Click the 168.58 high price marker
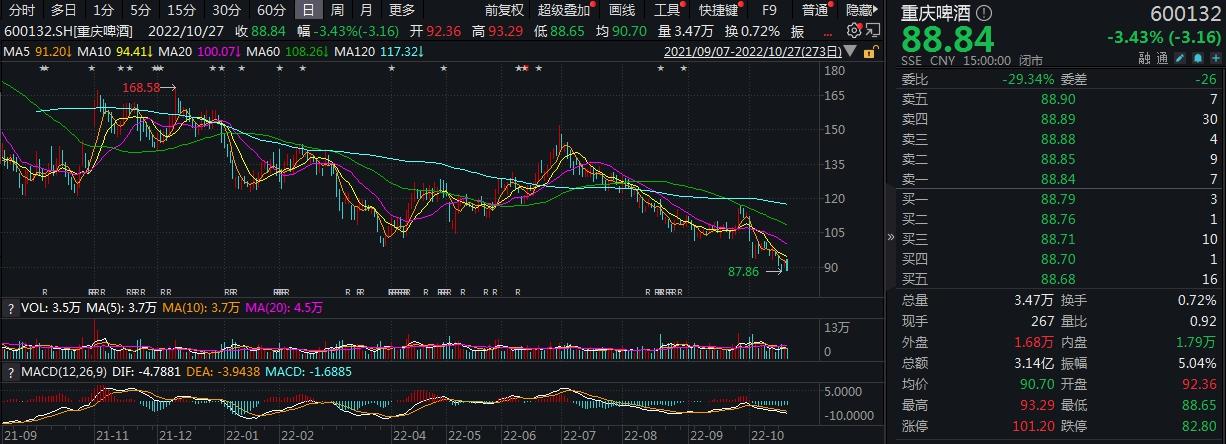The height and width of the screenshot is (444, 1226). click(x=142, y=88)
